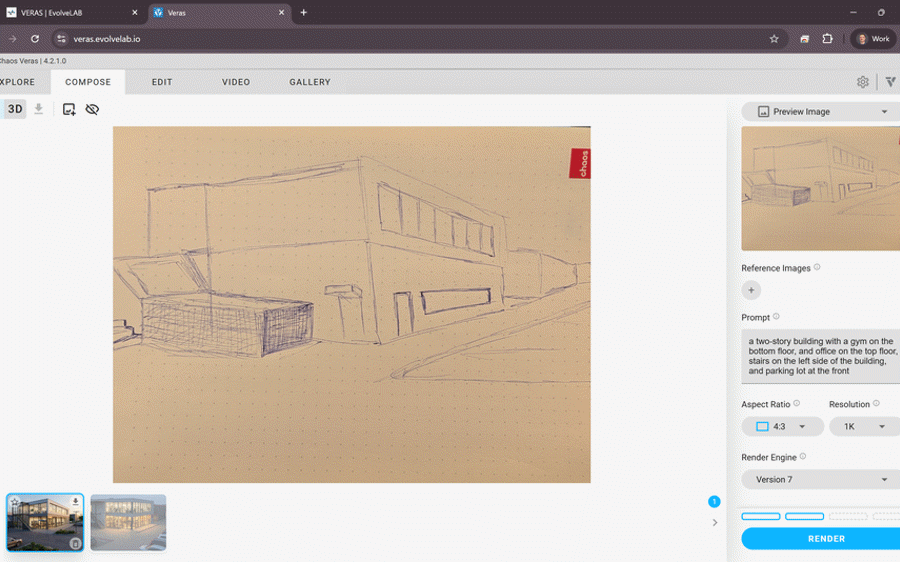Open the VIDEO tab

(x=236, y=82)
